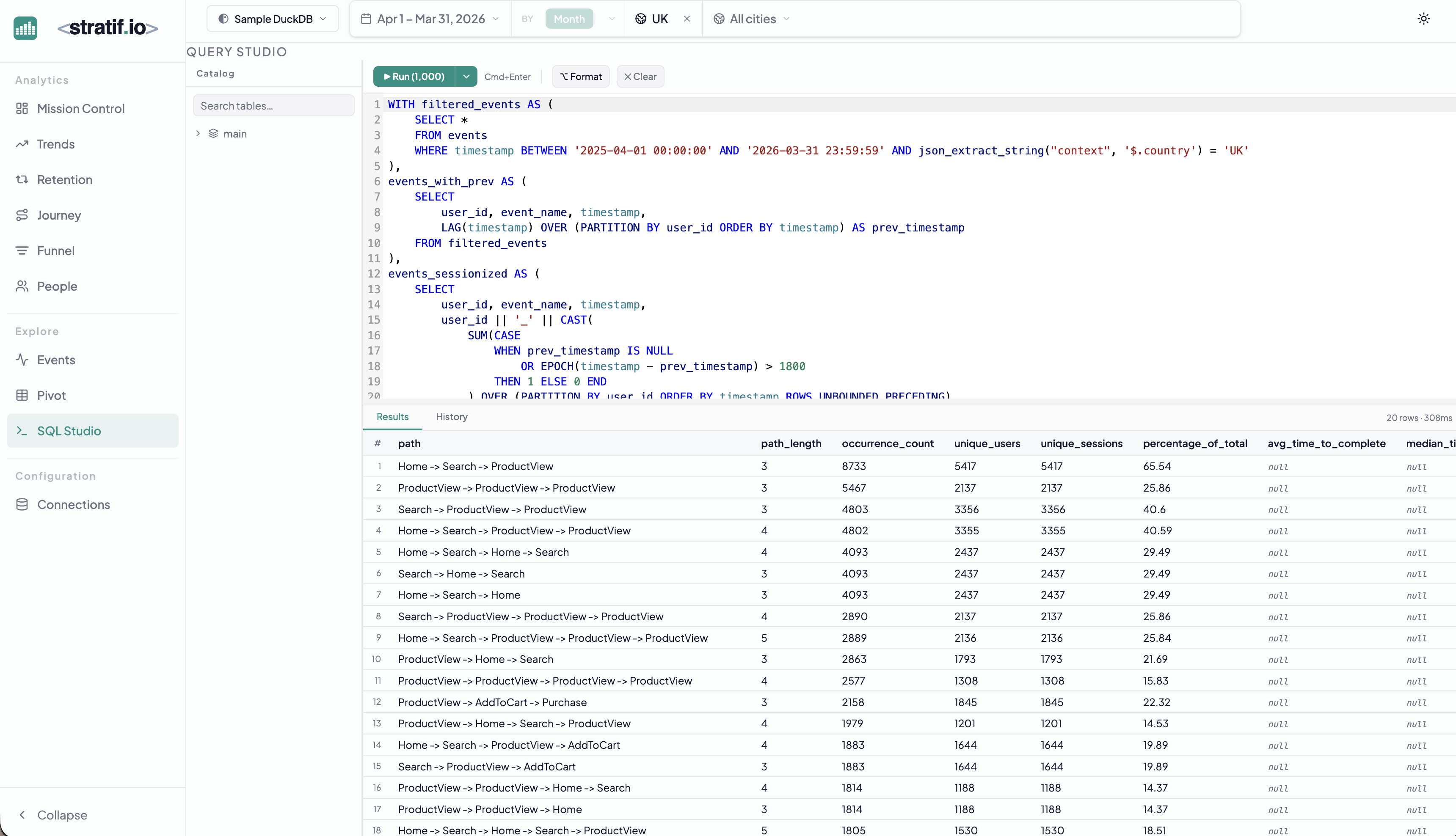Focus the Search tables input
This screenshot has width=1456, height=836.
click(x=273, y=106)
